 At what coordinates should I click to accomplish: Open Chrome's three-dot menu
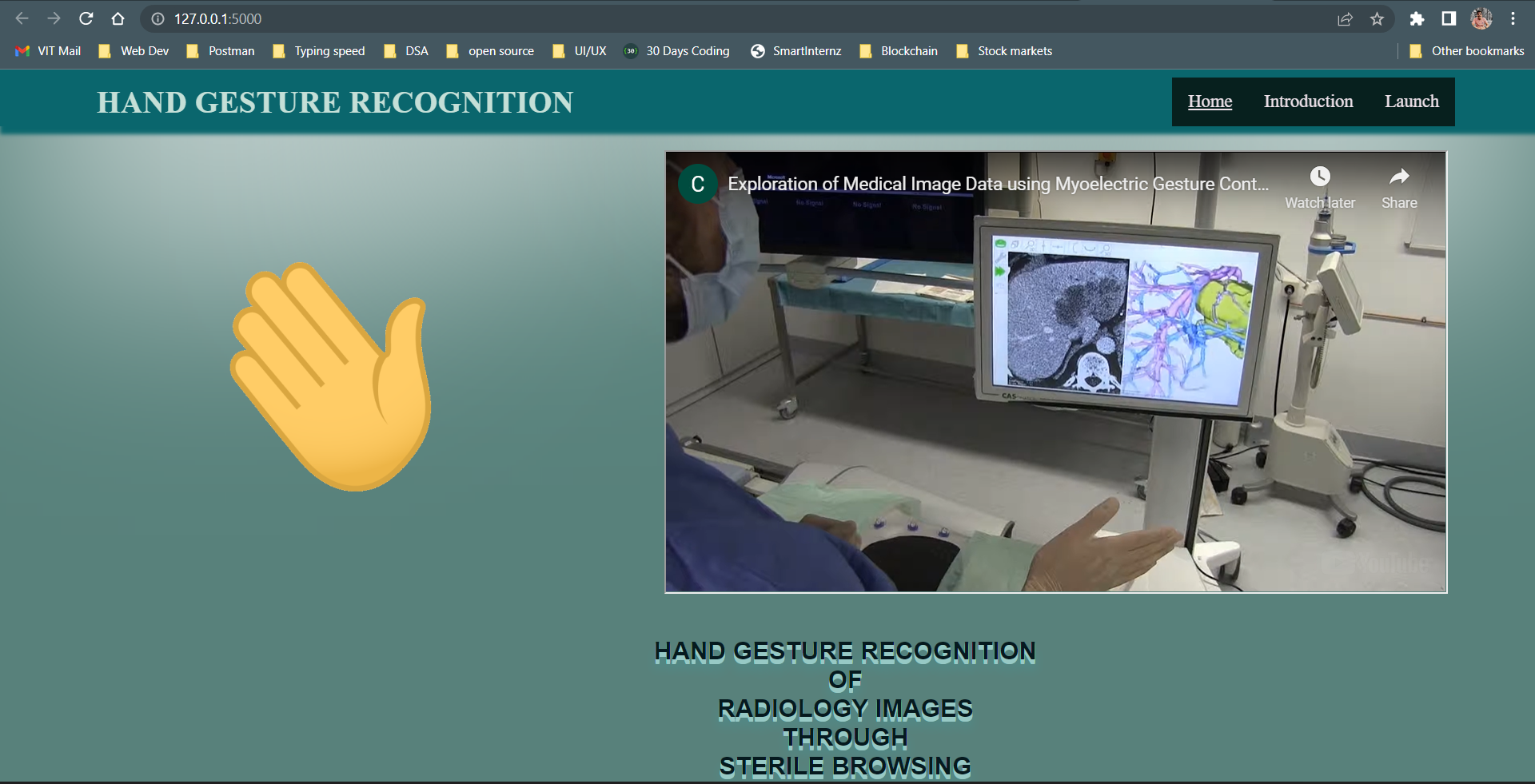click(1513, 18)
